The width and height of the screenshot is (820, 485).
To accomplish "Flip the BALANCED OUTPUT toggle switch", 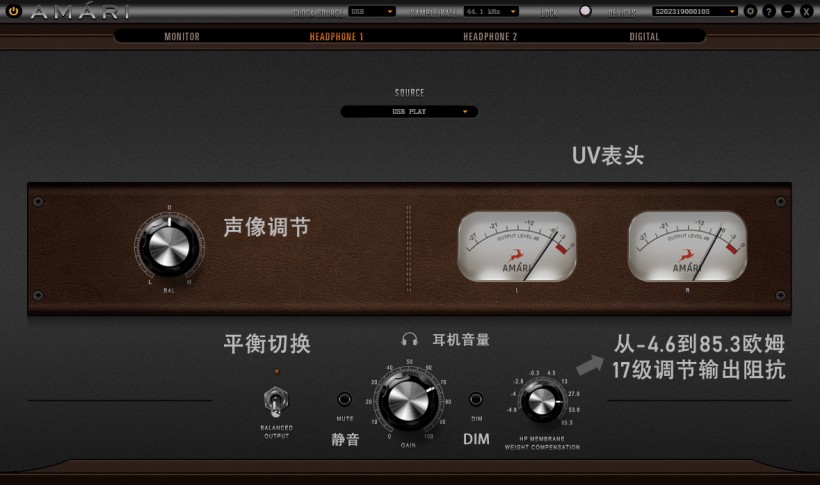I will click(x=275, y=402).
